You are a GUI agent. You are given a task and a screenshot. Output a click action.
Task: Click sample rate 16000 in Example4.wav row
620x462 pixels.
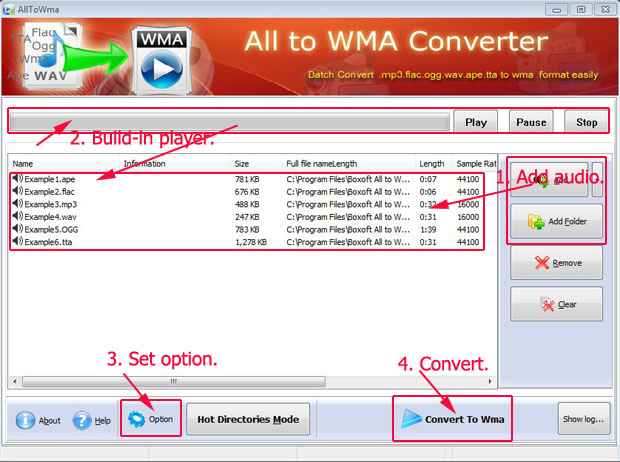[468, 217]
